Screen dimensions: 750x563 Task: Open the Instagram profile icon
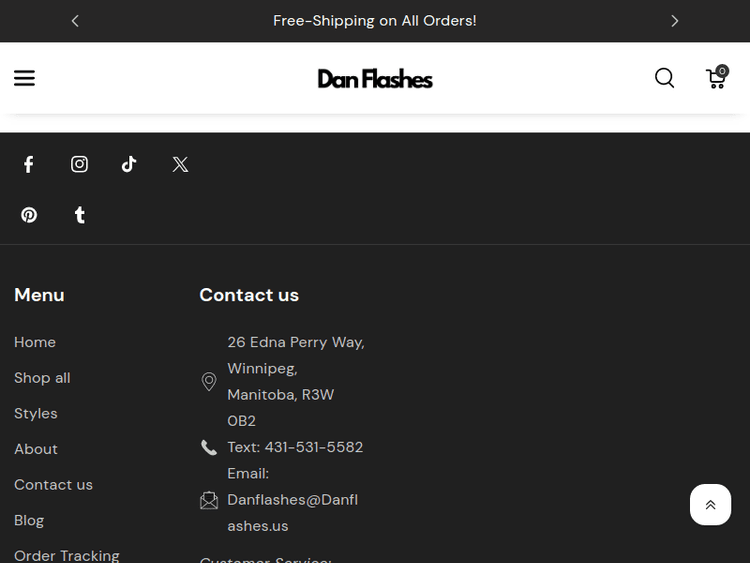(x=79, y=164)
